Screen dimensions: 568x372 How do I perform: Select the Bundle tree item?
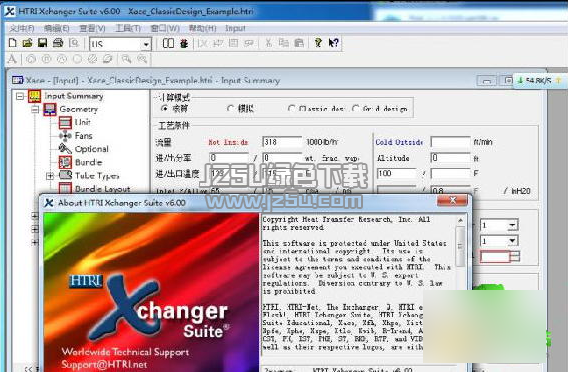coord(88,162)
